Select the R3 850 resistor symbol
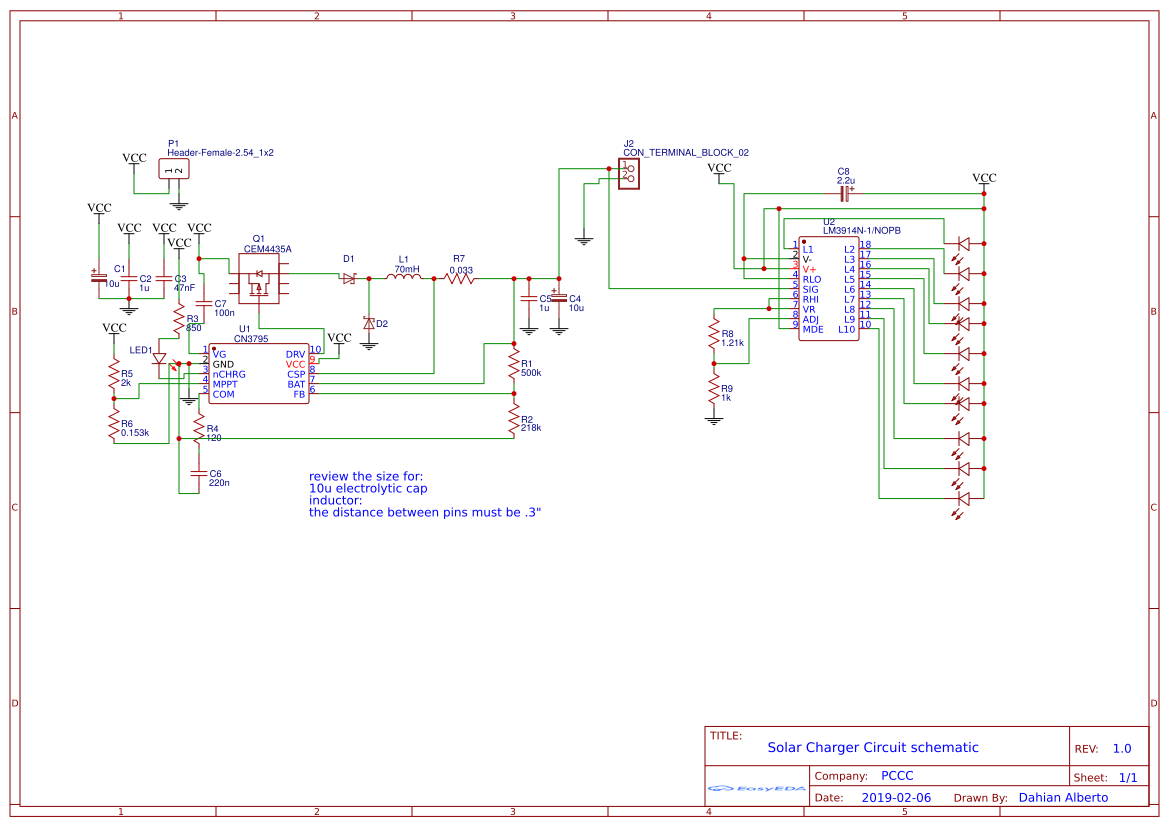The height and width of the screenshot is (827, 1169). 179,319
